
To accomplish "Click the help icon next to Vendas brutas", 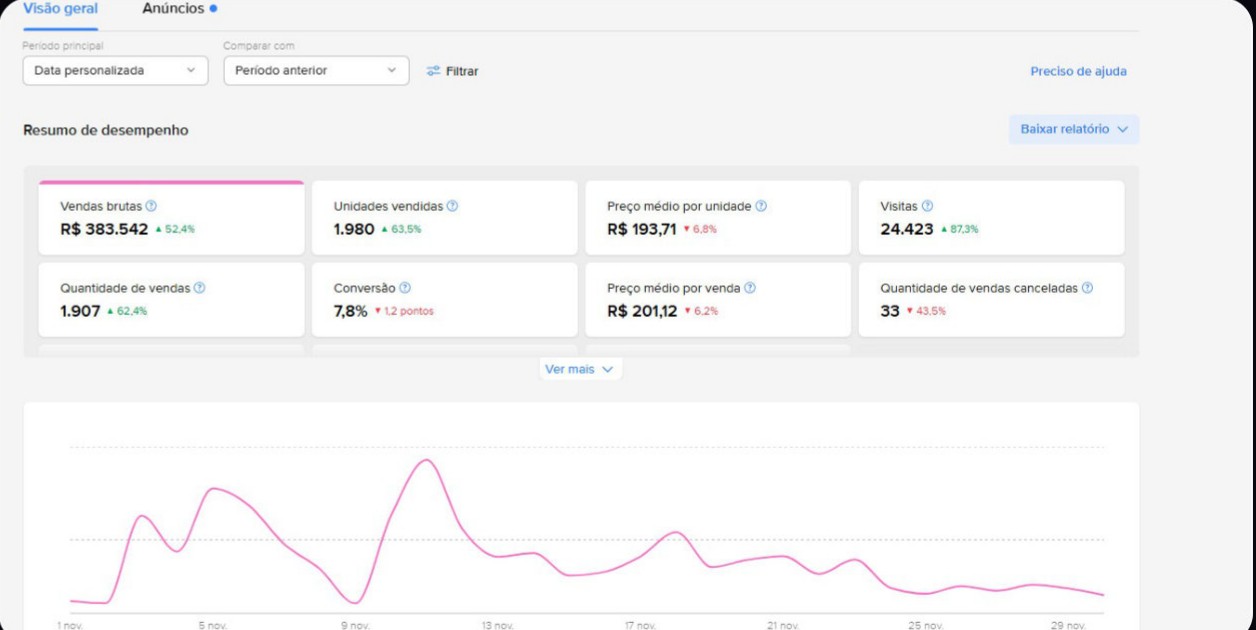I will [151, 206].
